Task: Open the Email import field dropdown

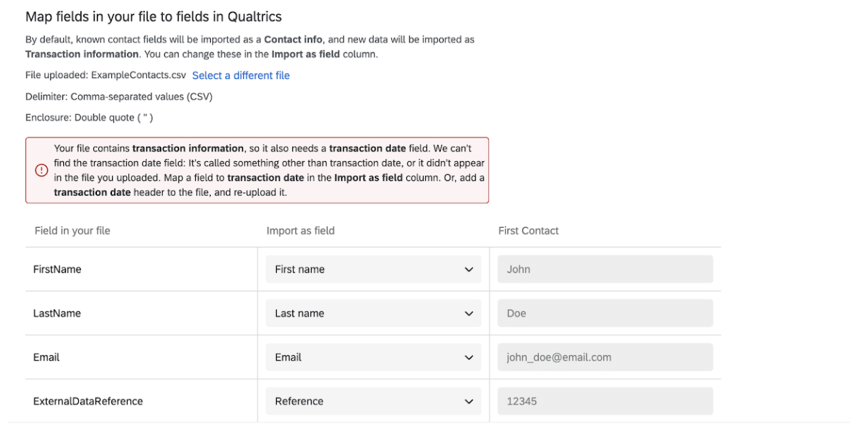Action: tap(373, 357)
